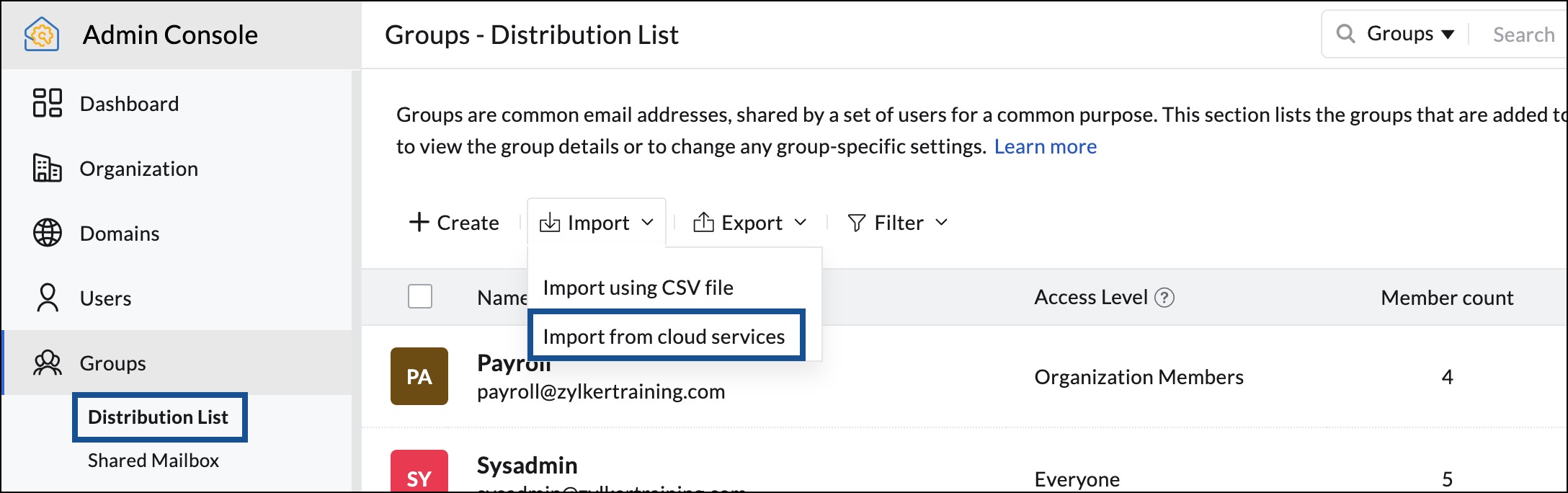Click the Groups people icon
The image size is (1568, 493).
point(48,363)
